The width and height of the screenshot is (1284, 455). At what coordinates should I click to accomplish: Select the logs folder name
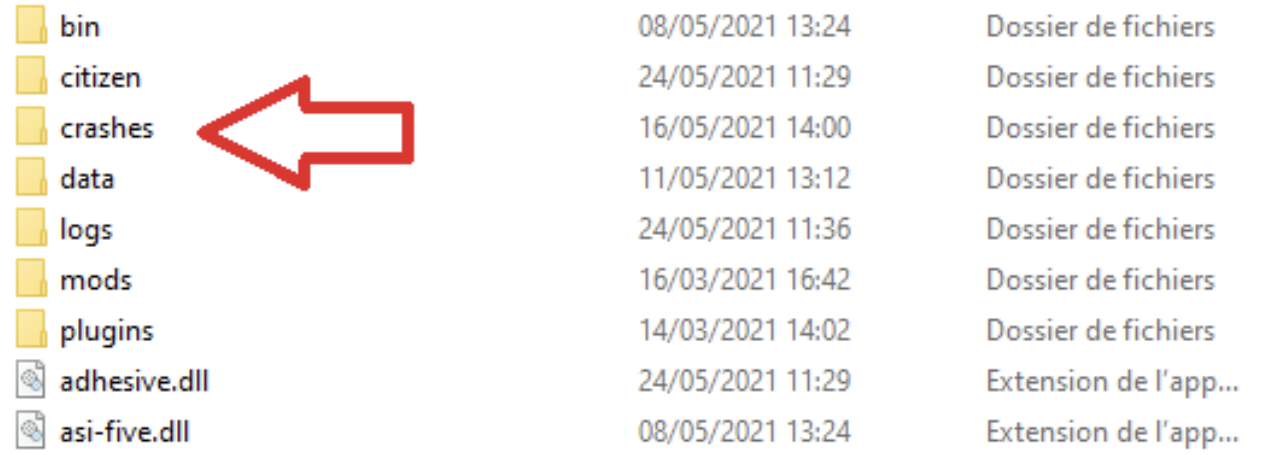point(86,230)
